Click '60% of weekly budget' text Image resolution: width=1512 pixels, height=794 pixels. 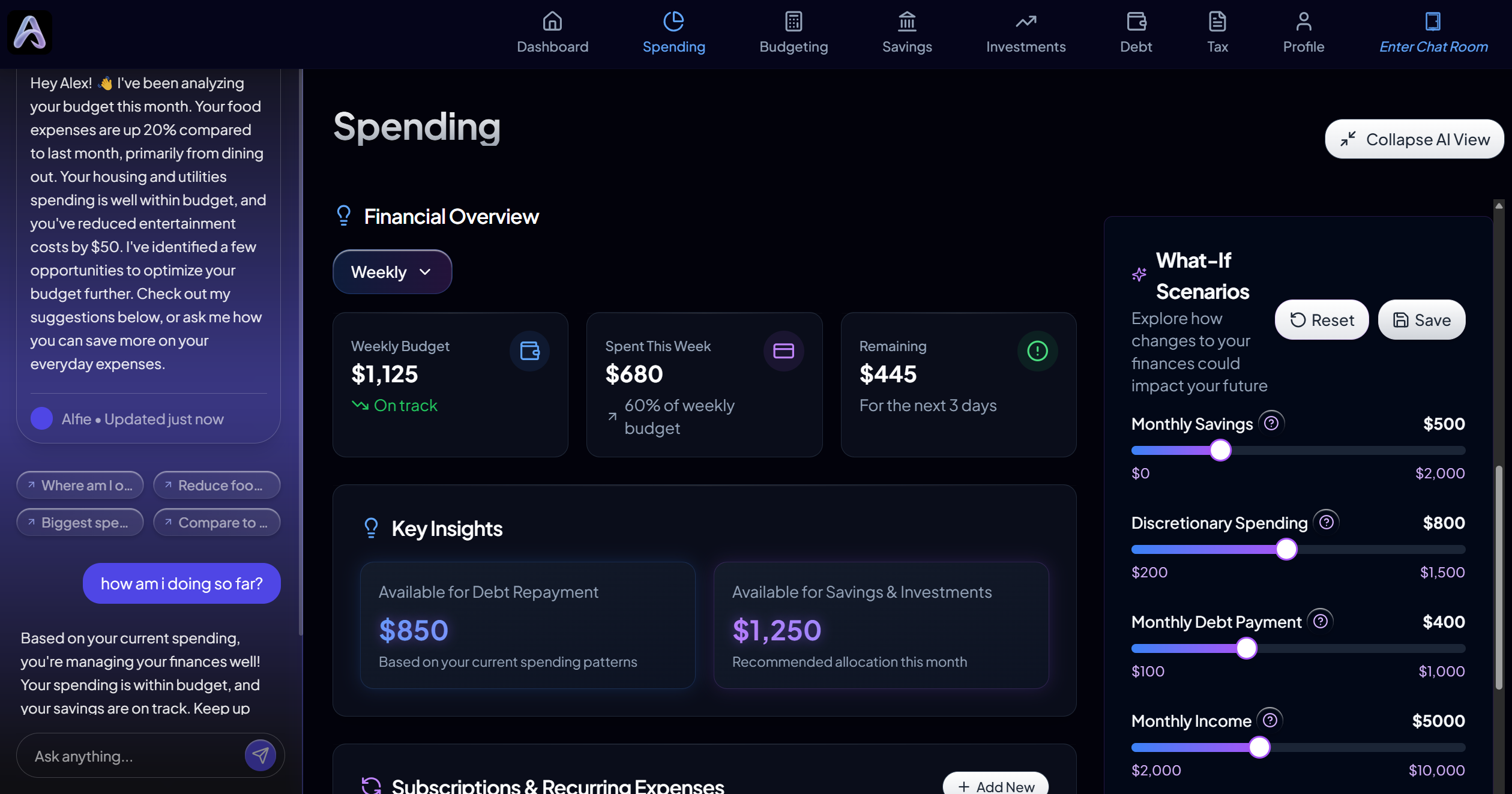[x=679, y=417]
